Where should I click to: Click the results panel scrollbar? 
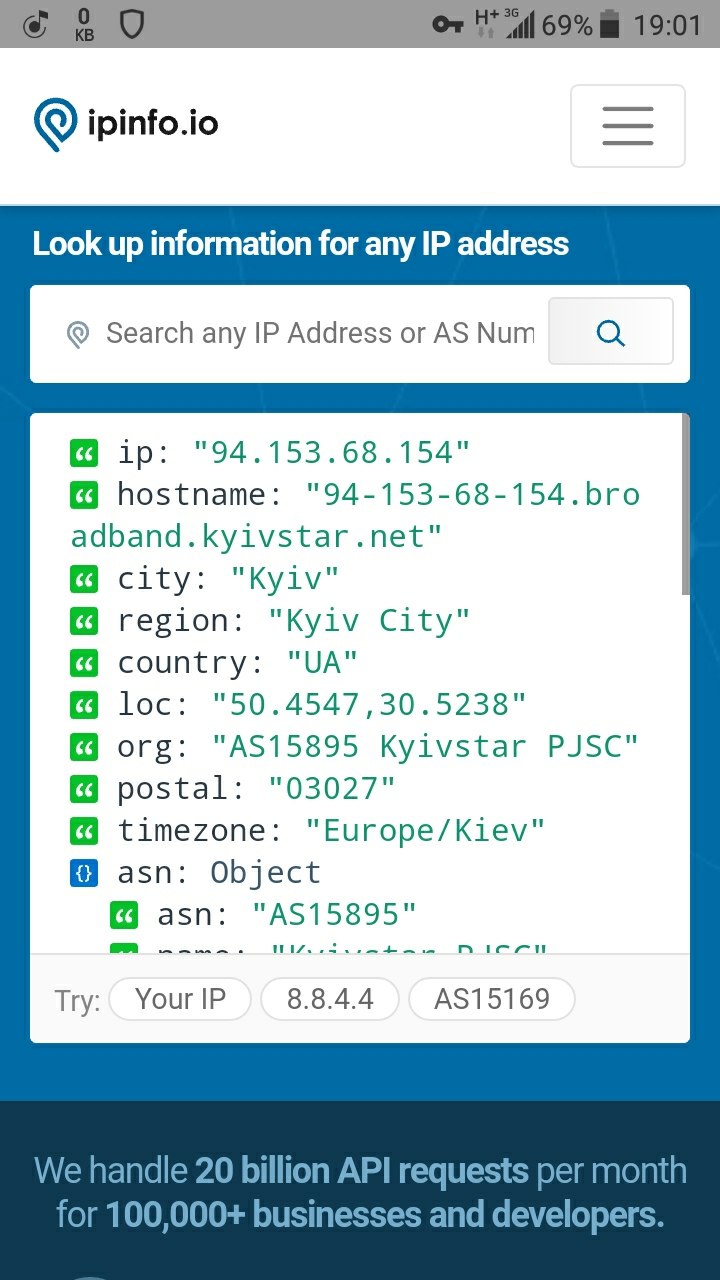(685, 505)
